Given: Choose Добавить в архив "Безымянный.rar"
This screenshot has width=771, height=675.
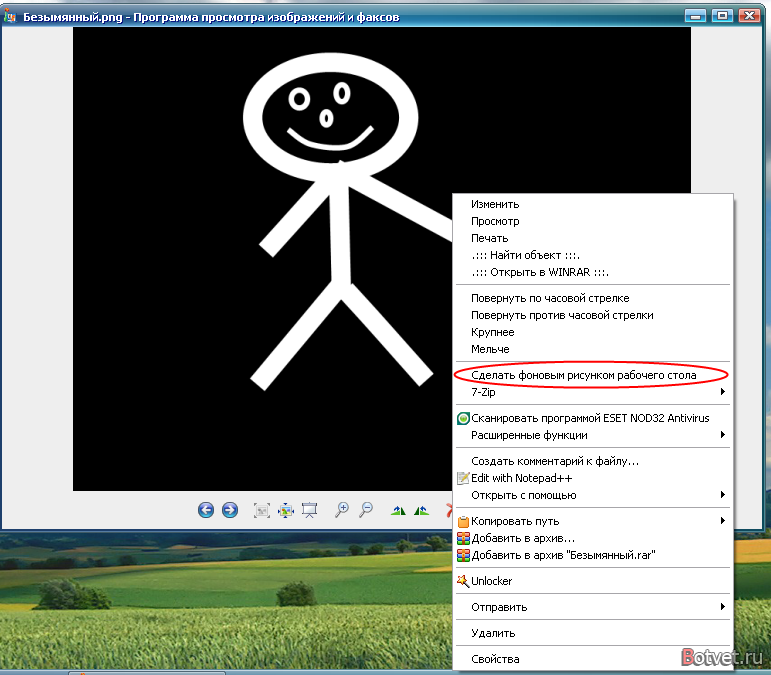Looking at the screenshot, I should tap(593, 556).
